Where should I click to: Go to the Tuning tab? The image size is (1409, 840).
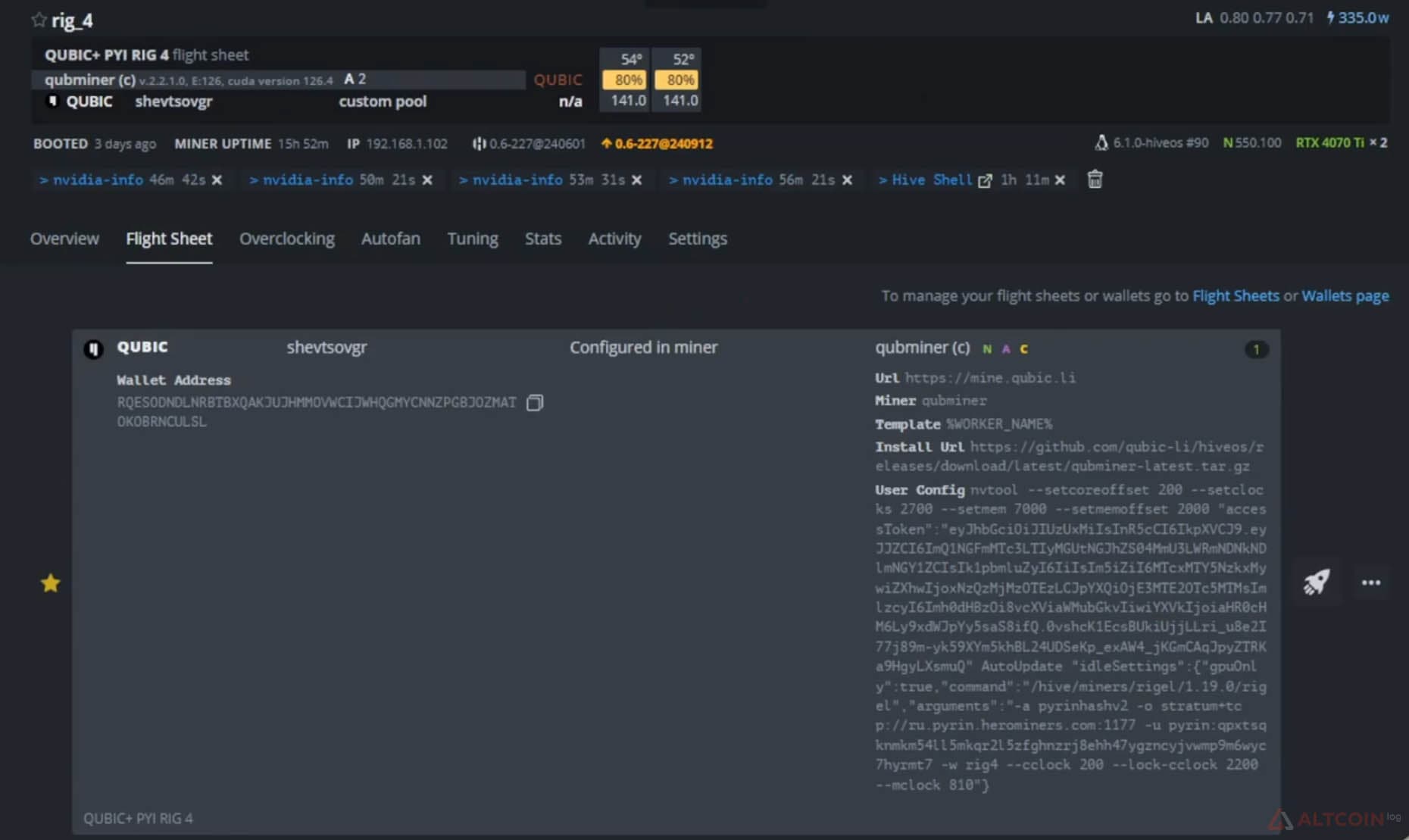[x=473, y=239]
